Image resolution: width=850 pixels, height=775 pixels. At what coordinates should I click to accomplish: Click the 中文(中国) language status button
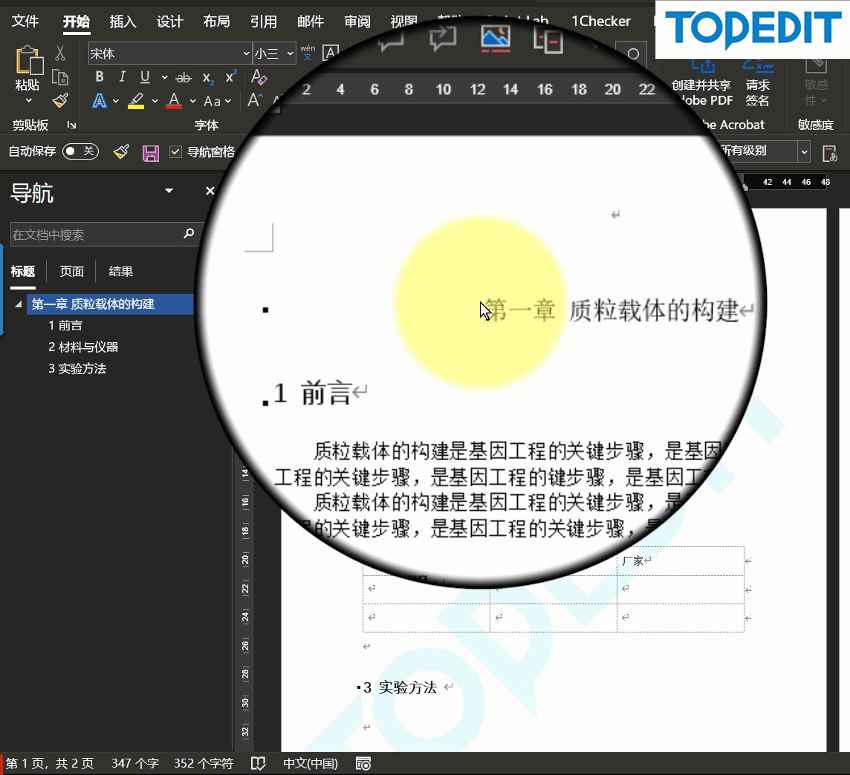pos(311,764)
